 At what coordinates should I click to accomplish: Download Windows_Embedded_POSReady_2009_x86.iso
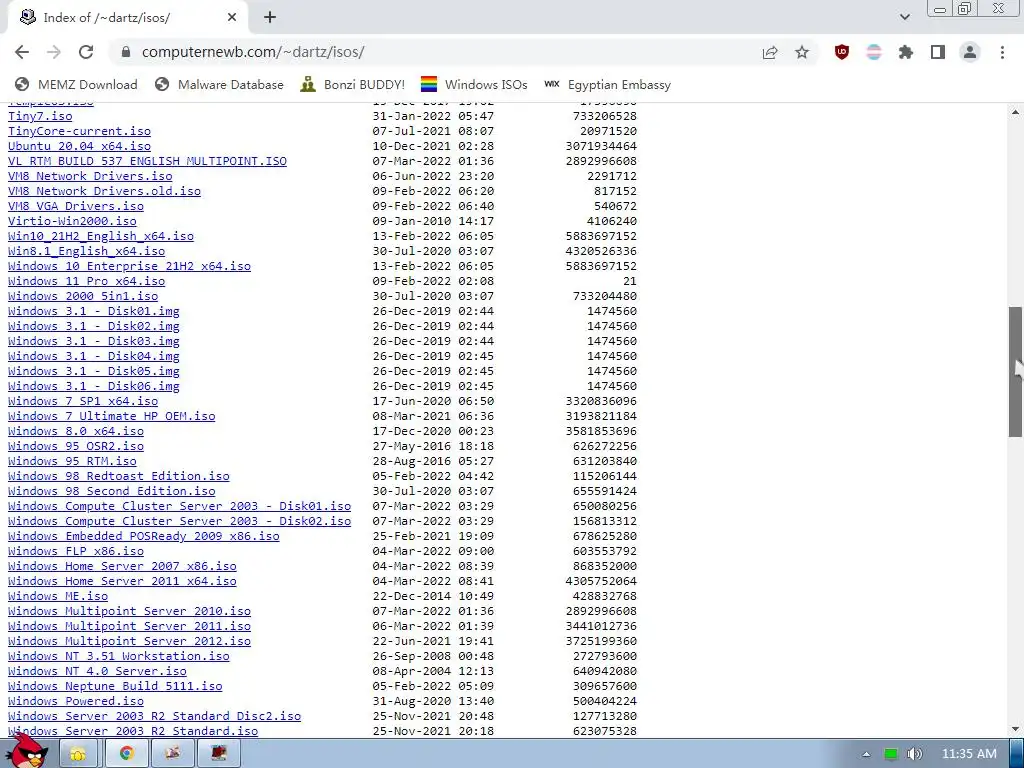pos(144,537)
